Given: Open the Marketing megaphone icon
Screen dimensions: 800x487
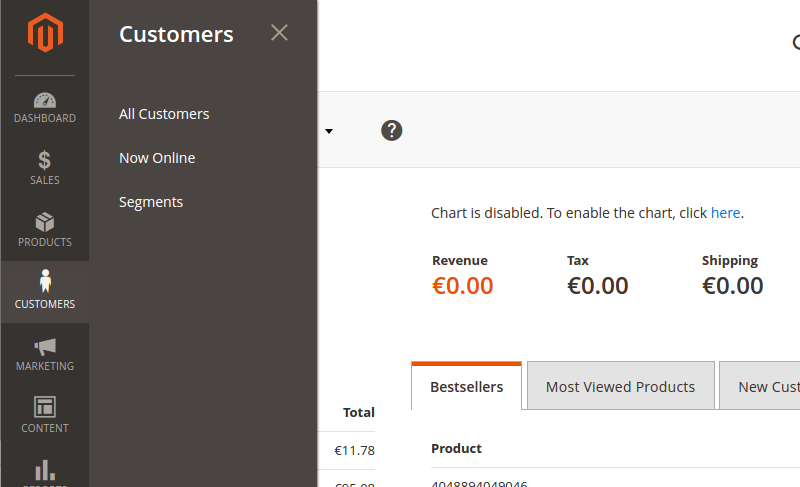Looking at the screenshot, I should (x=45, y=347).
